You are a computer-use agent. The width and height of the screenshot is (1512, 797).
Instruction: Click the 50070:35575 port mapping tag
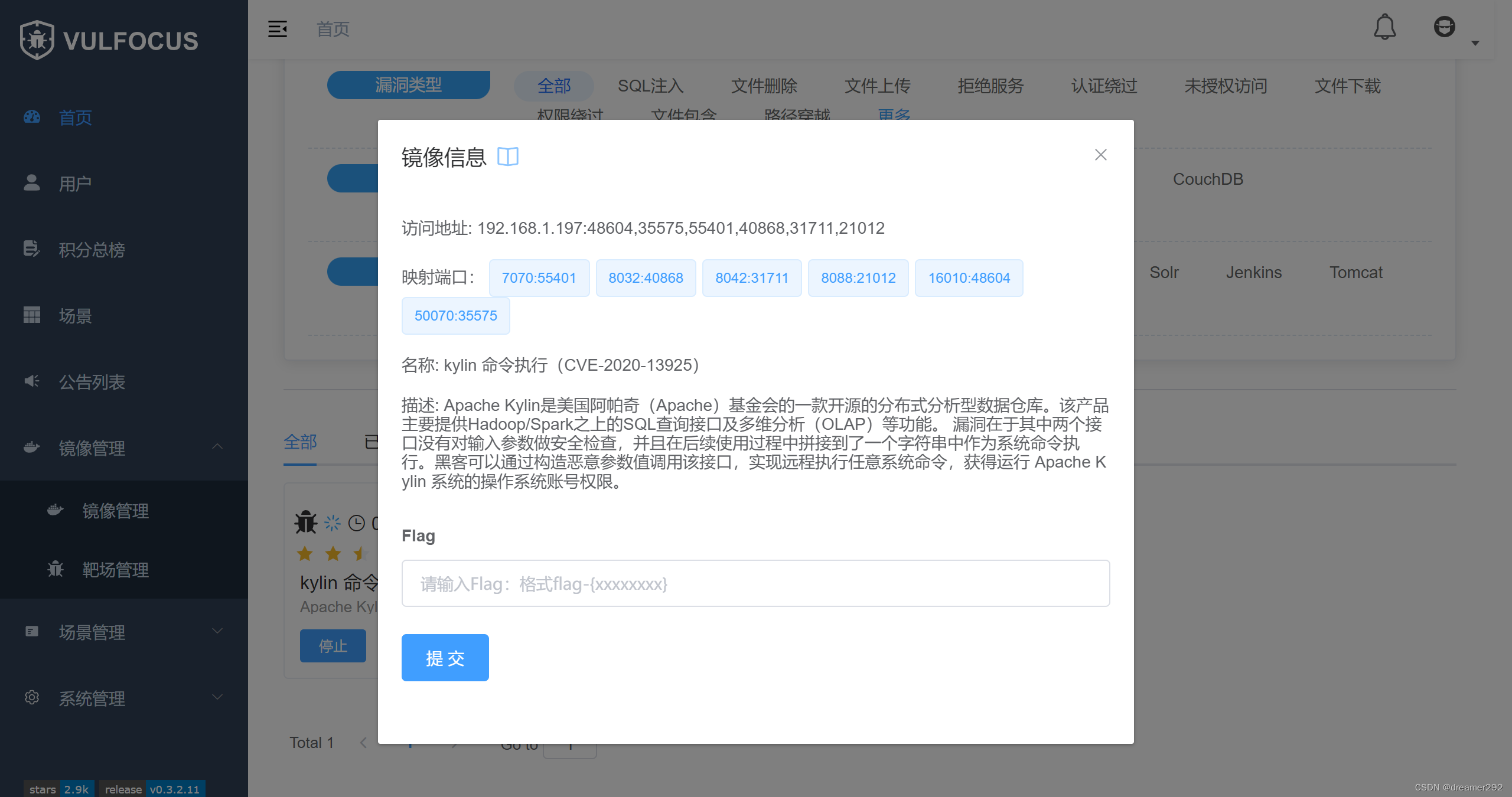click(455, 316)
